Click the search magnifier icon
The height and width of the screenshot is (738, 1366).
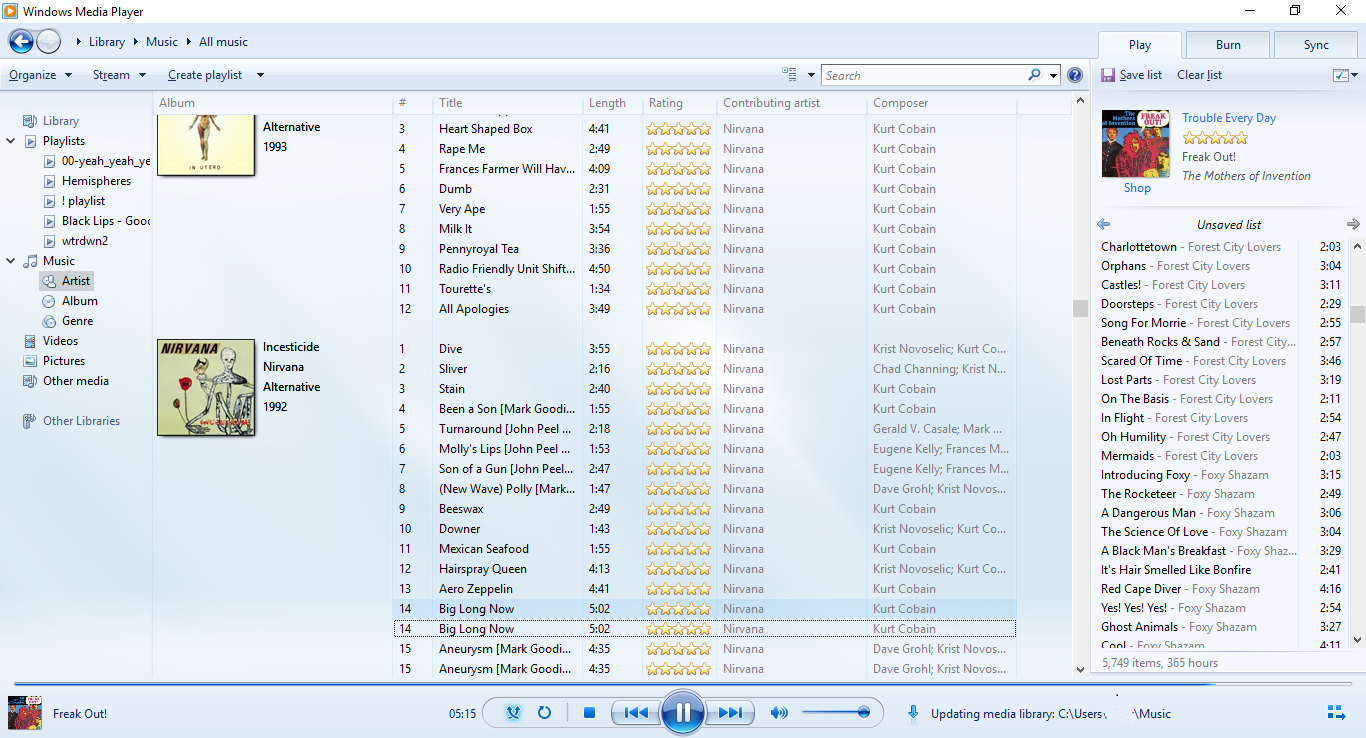[x=1034, y=75]
